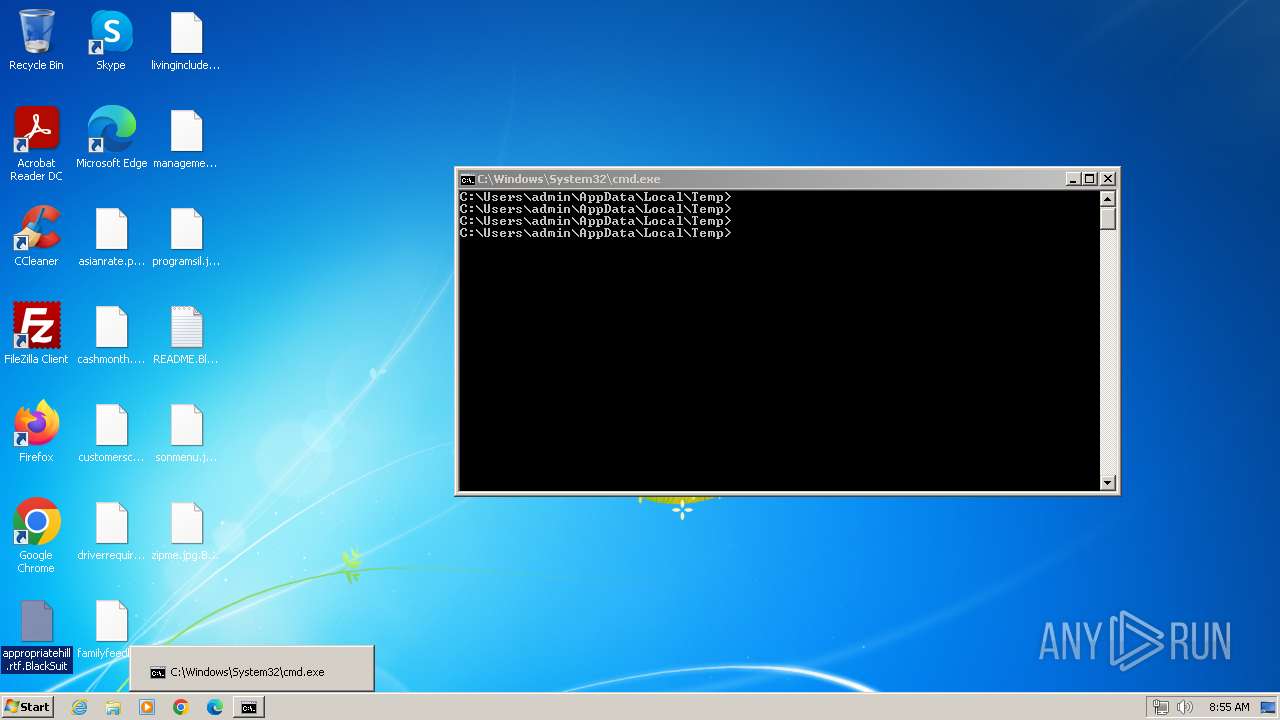Launch Google Chrome desktop shortcut
1280x720 pixels.
[x=36, y=536]
